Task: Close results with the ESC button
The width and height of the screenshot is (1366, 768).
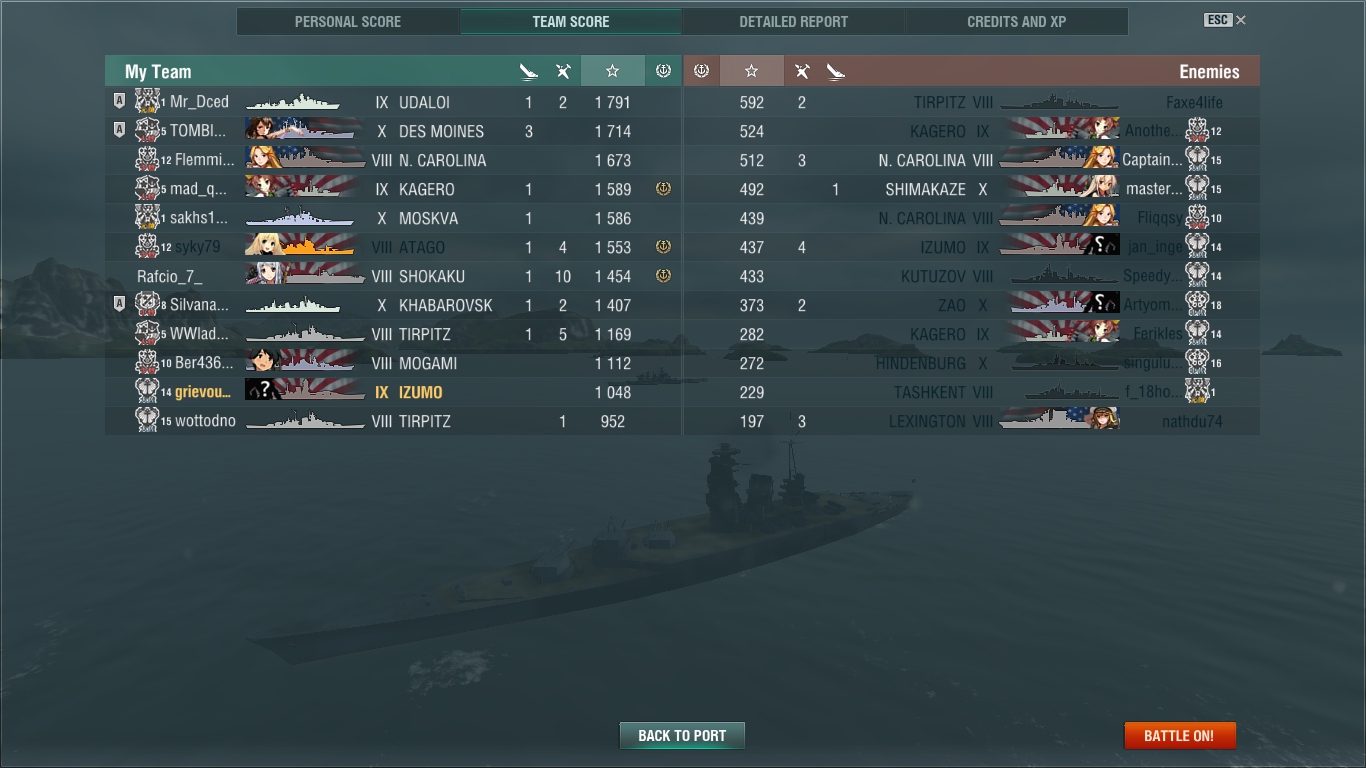Action: (x=1225, y=20)
